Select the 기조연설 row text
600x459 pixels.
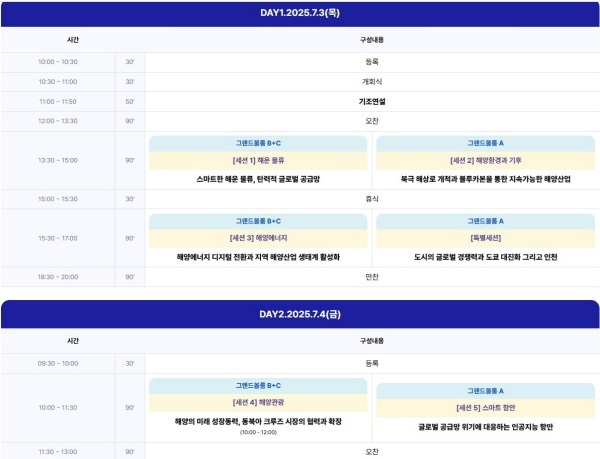click(x=372, y=101)
